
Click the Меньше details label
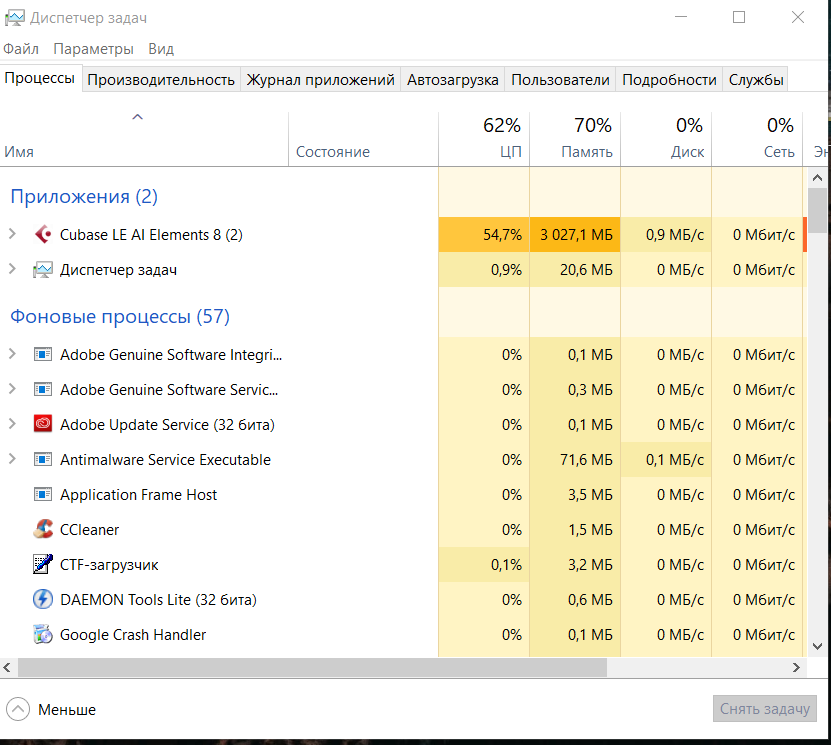(x=67, y=709)
